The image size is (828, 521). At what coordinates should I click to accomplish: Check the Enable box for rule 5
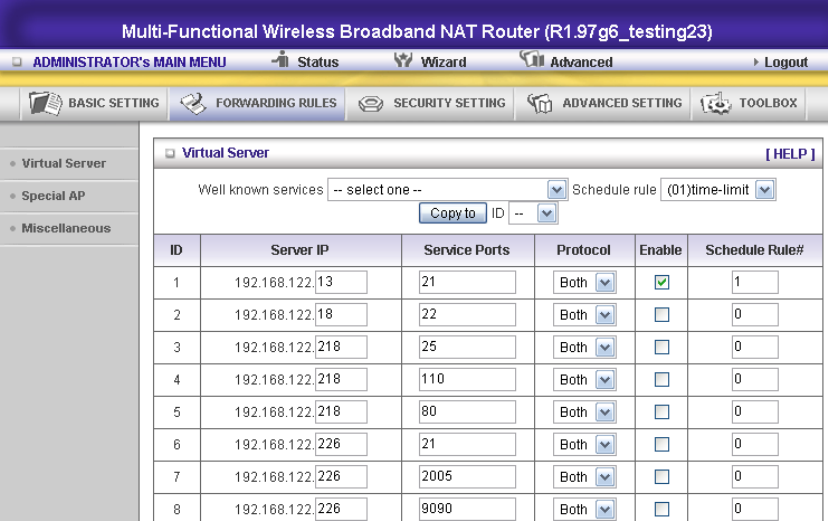[662, 412]
